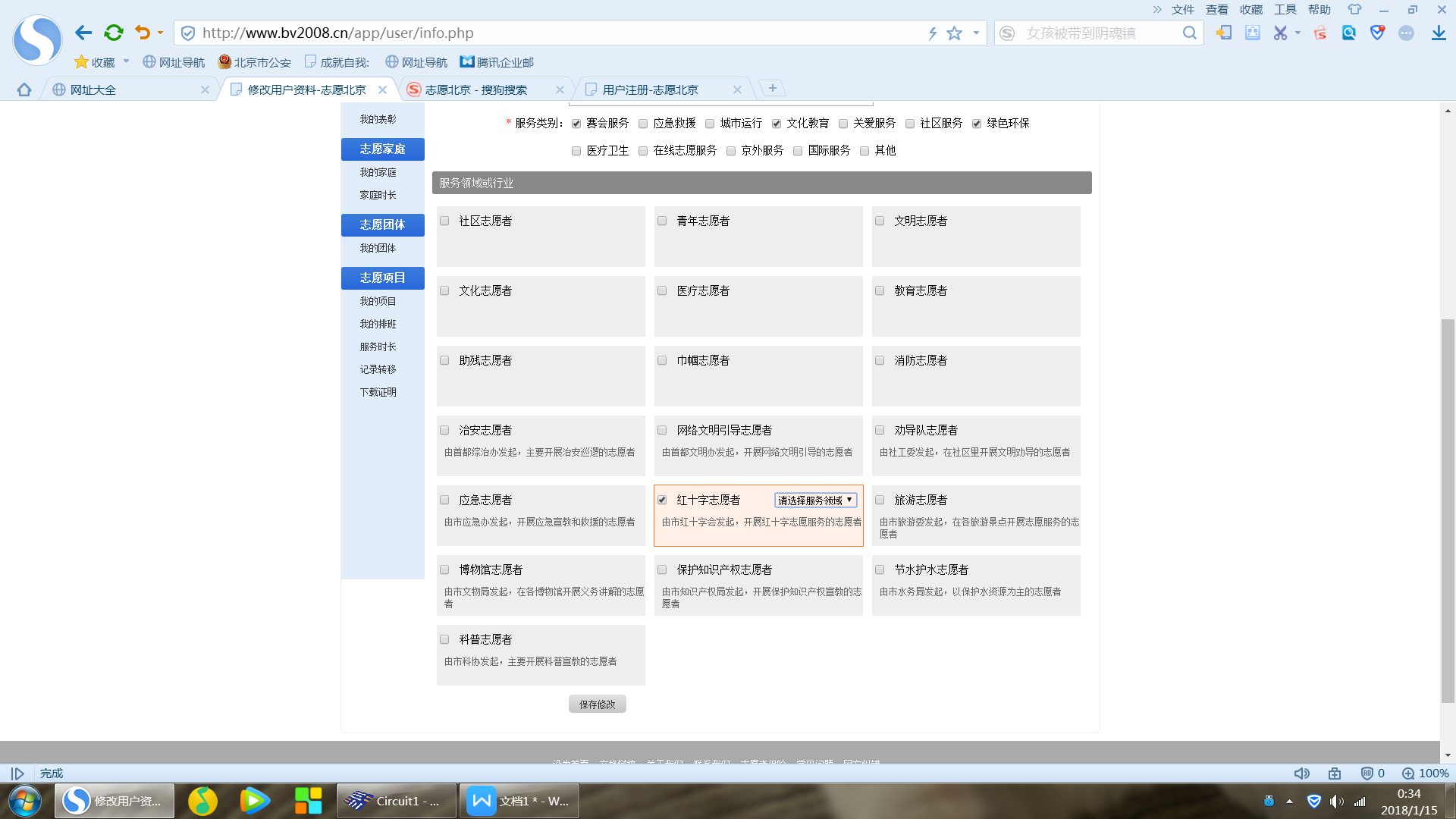1456x819 pixels.
Task: Bookmark the page with the star icon
Action: pyautogui.click(x=955, y=33)
